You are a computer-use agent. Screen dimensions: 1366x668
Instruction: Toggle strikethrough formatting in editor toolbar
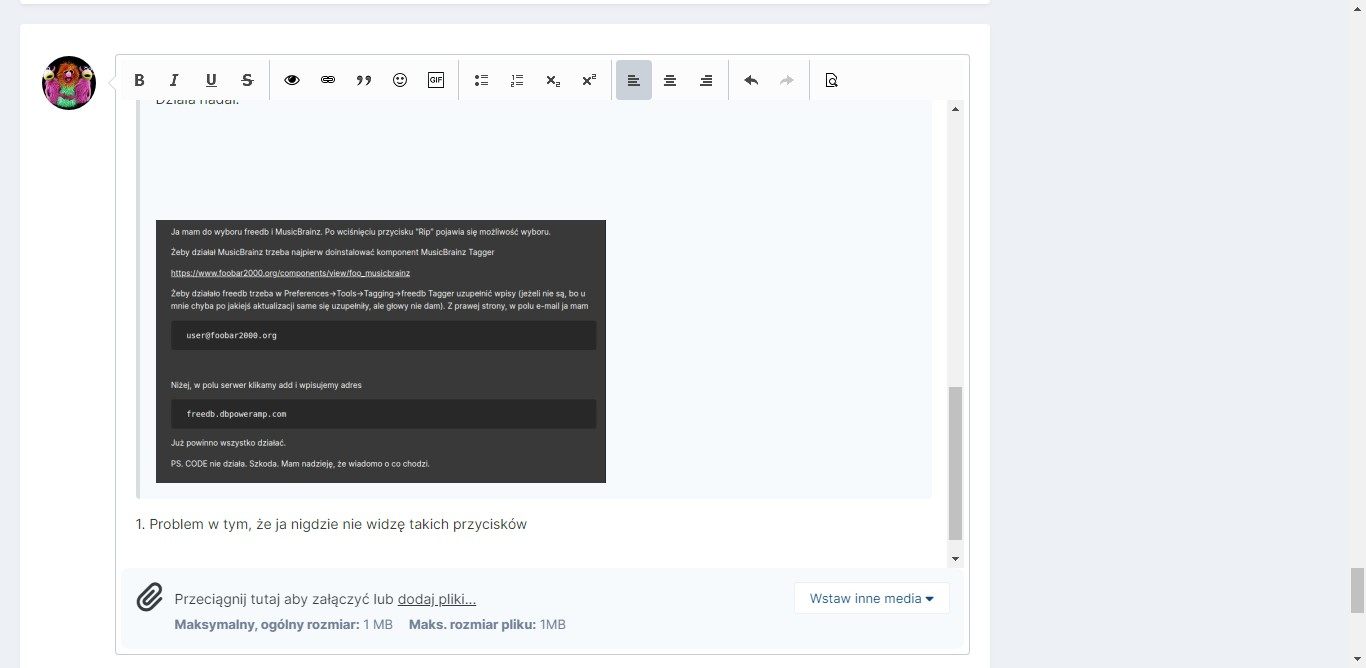(x=247, y=80)
